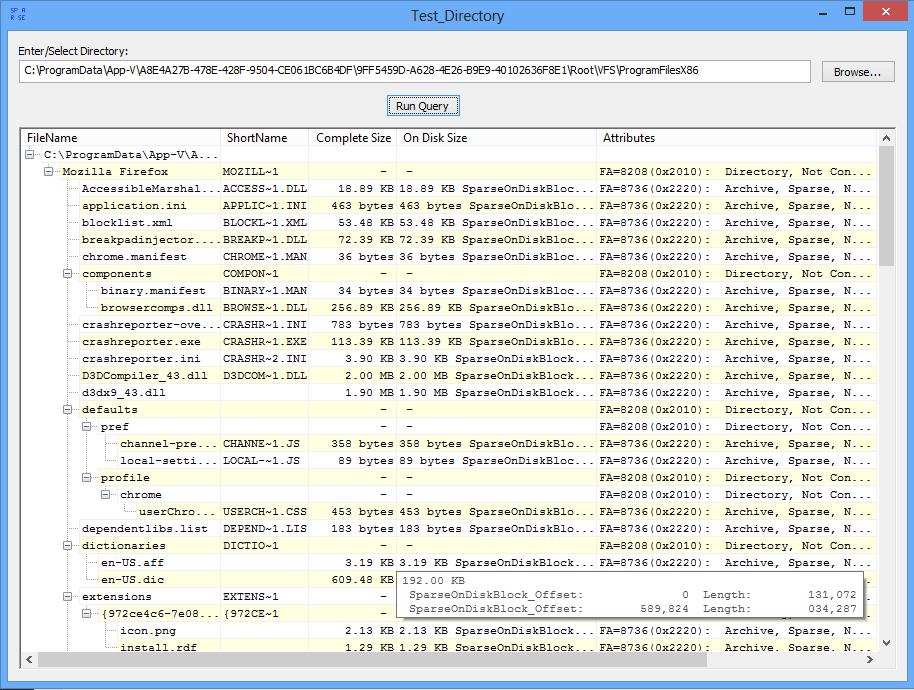
Task: Select the crashreporter.exe file
Action: (x=141, y=342)
